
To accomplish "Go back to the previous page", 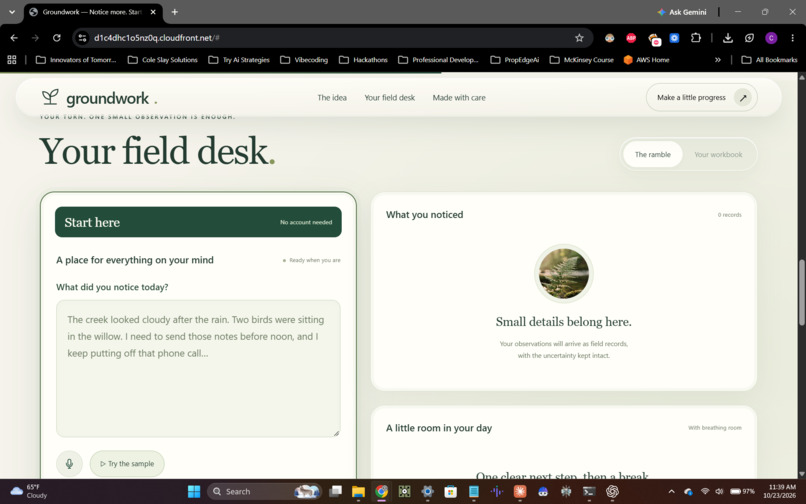I will 14,38.
